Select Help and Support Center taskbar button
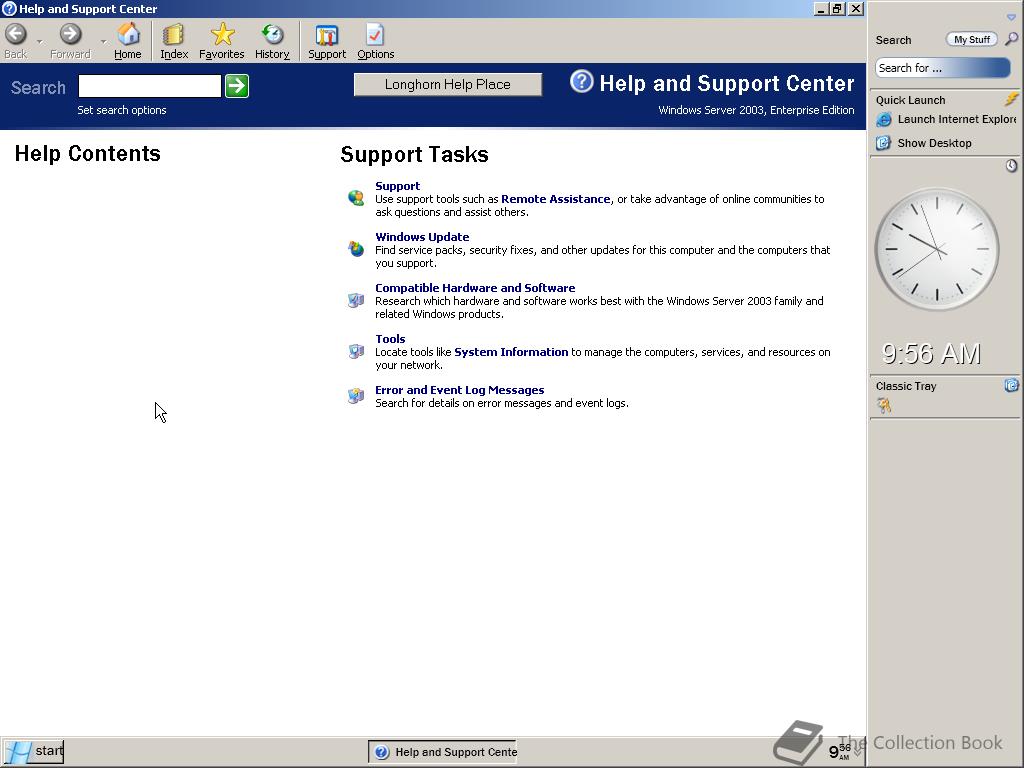The image size is (1024, 768). 443,752
